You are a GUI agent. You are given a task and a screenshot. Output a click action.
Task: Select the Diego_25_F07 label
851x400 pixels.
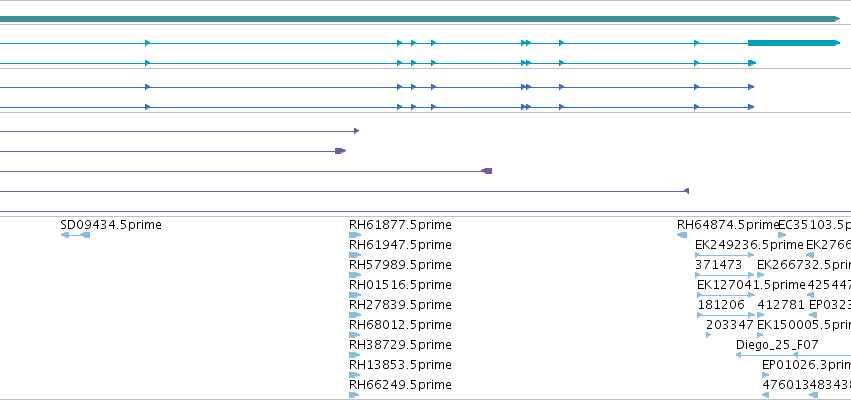(777, 345)
